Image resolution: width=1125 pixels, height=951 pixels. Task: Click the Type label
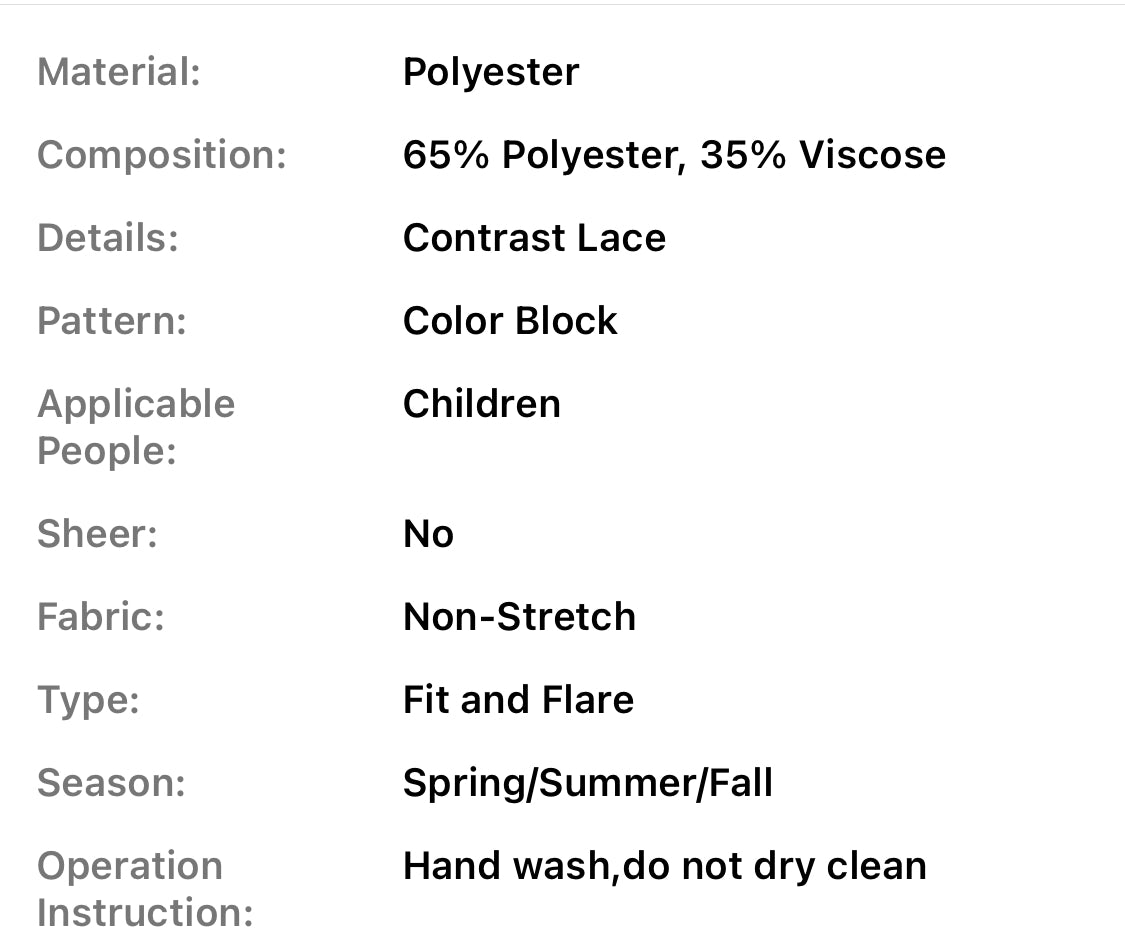(88, 701)
